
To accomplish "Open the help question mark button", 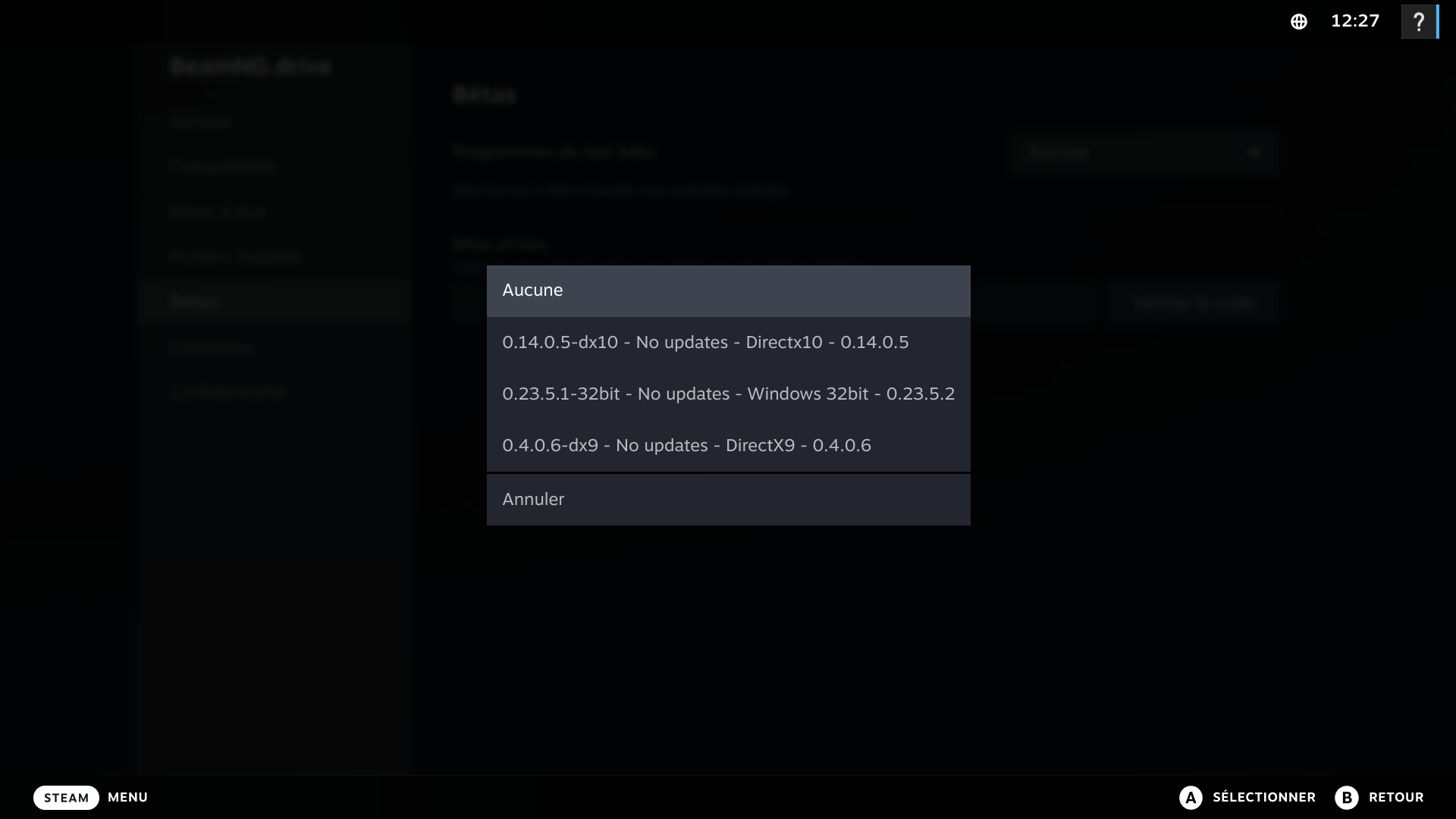I will 1418,21.
